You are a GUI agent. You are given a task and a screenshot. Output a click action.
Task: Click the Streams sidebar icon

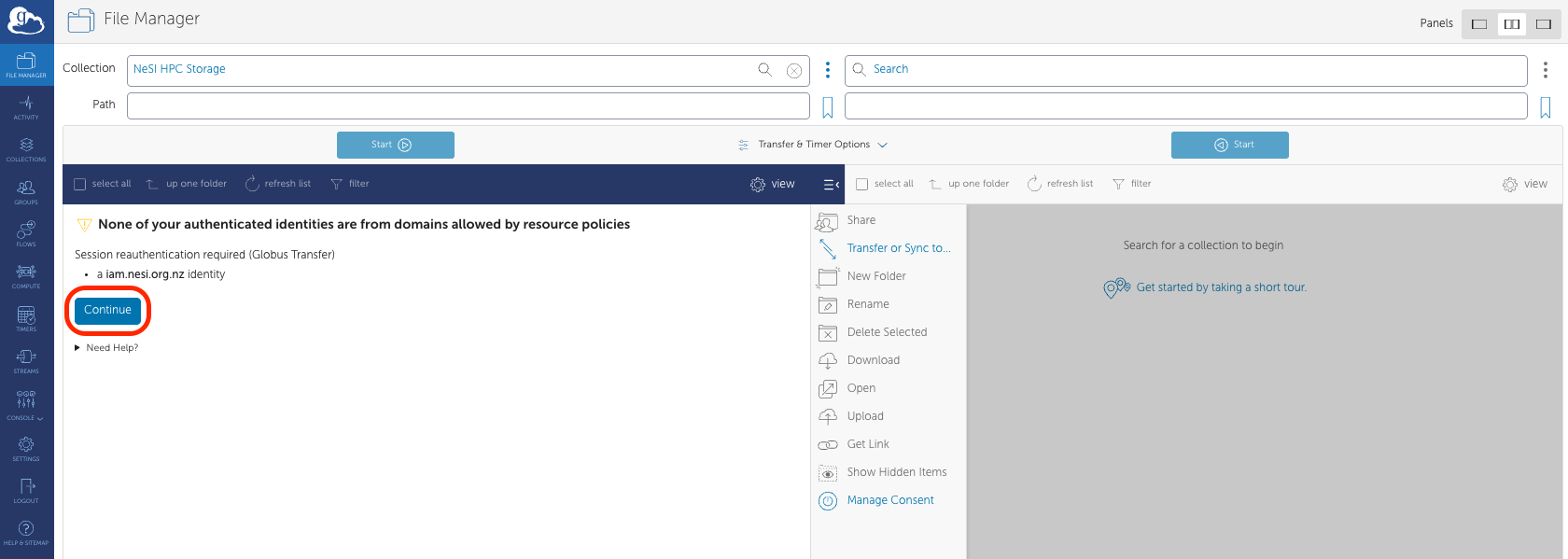26,360
